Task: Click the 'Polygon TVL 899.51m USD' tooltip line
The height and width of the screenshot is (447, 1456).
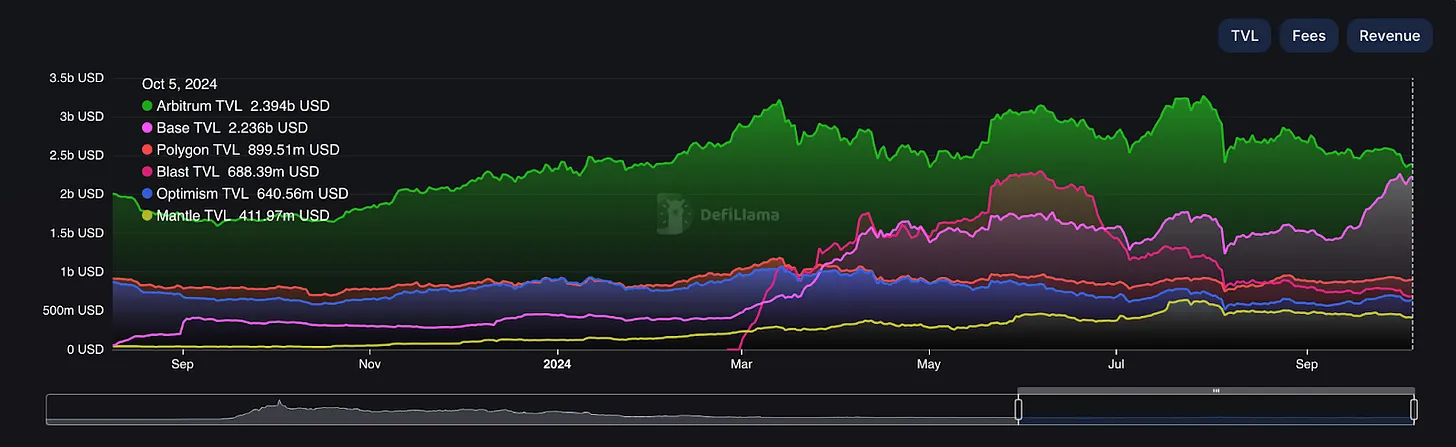Action: (x=241, y=150)
